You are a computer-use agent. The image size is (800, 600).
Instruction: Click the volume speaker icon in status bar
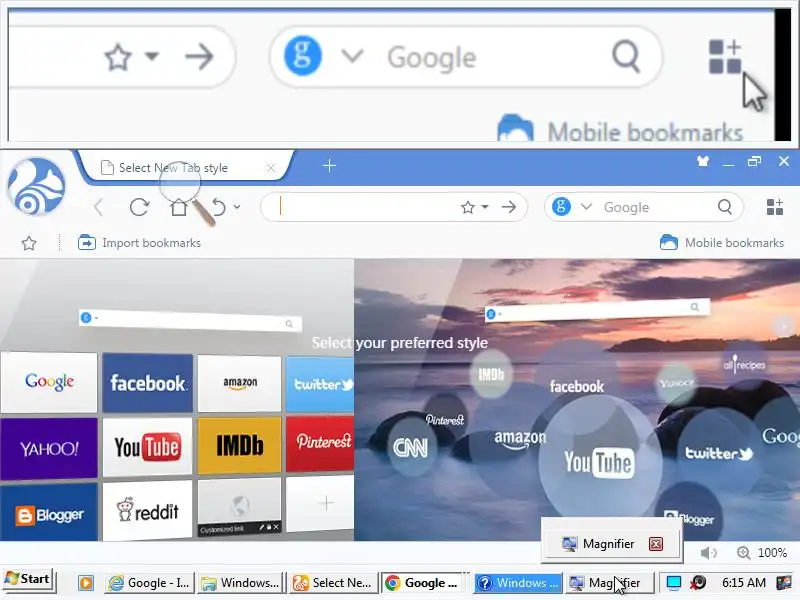pos(708,553)
